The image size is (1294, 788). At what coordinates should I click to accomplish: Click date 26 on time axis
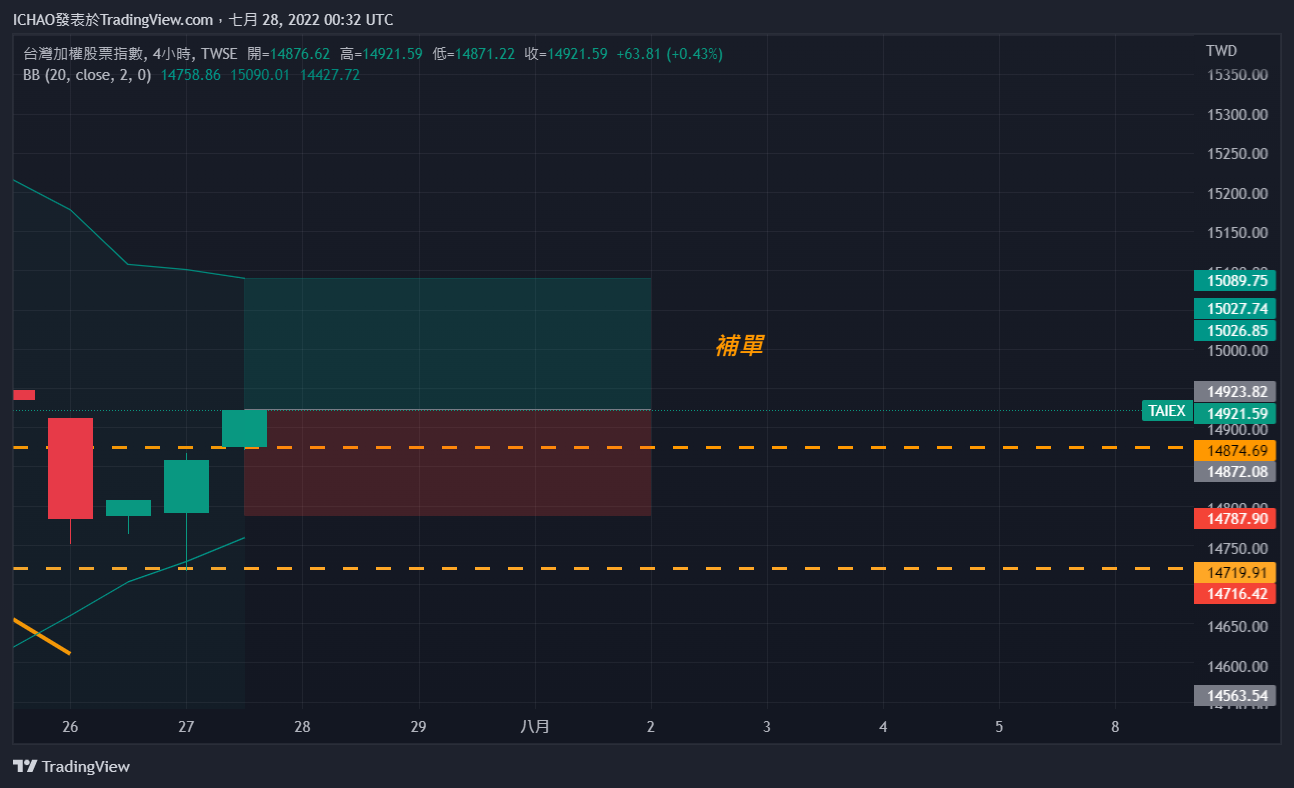pyautogui.click(x=70, y=727)
